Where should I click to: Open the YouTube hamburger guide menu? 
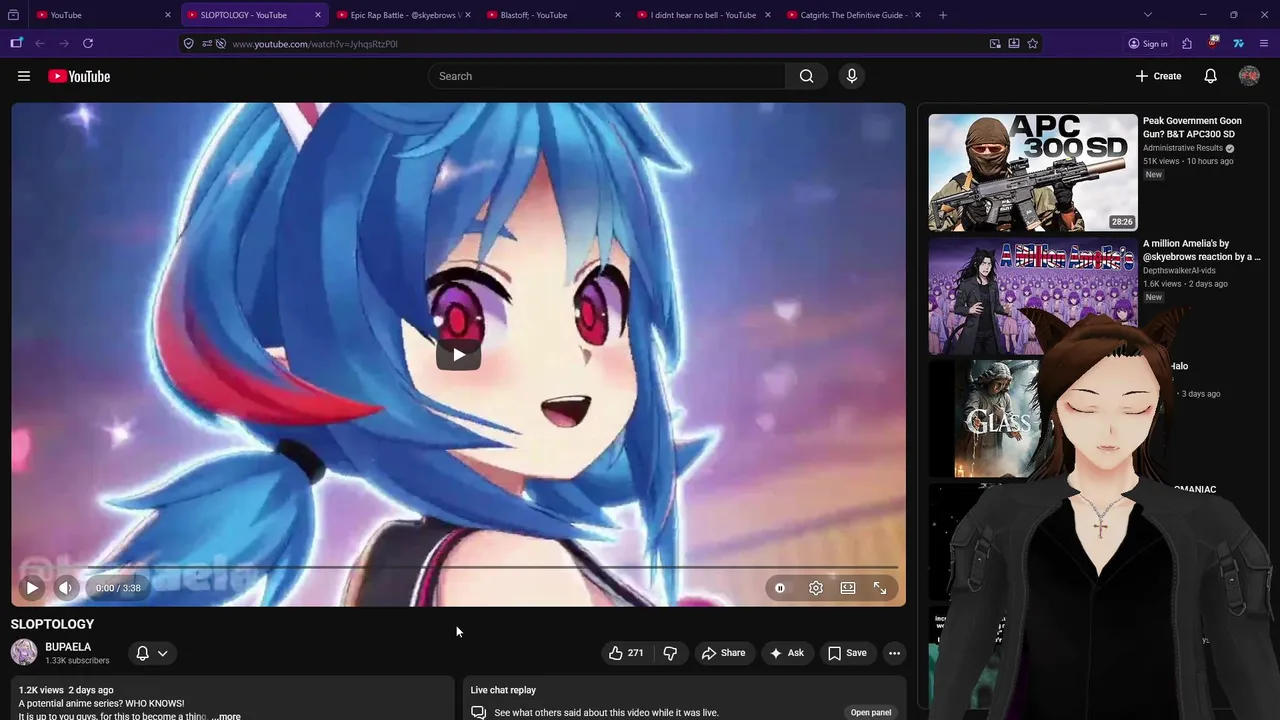click(x=24, y=76)
